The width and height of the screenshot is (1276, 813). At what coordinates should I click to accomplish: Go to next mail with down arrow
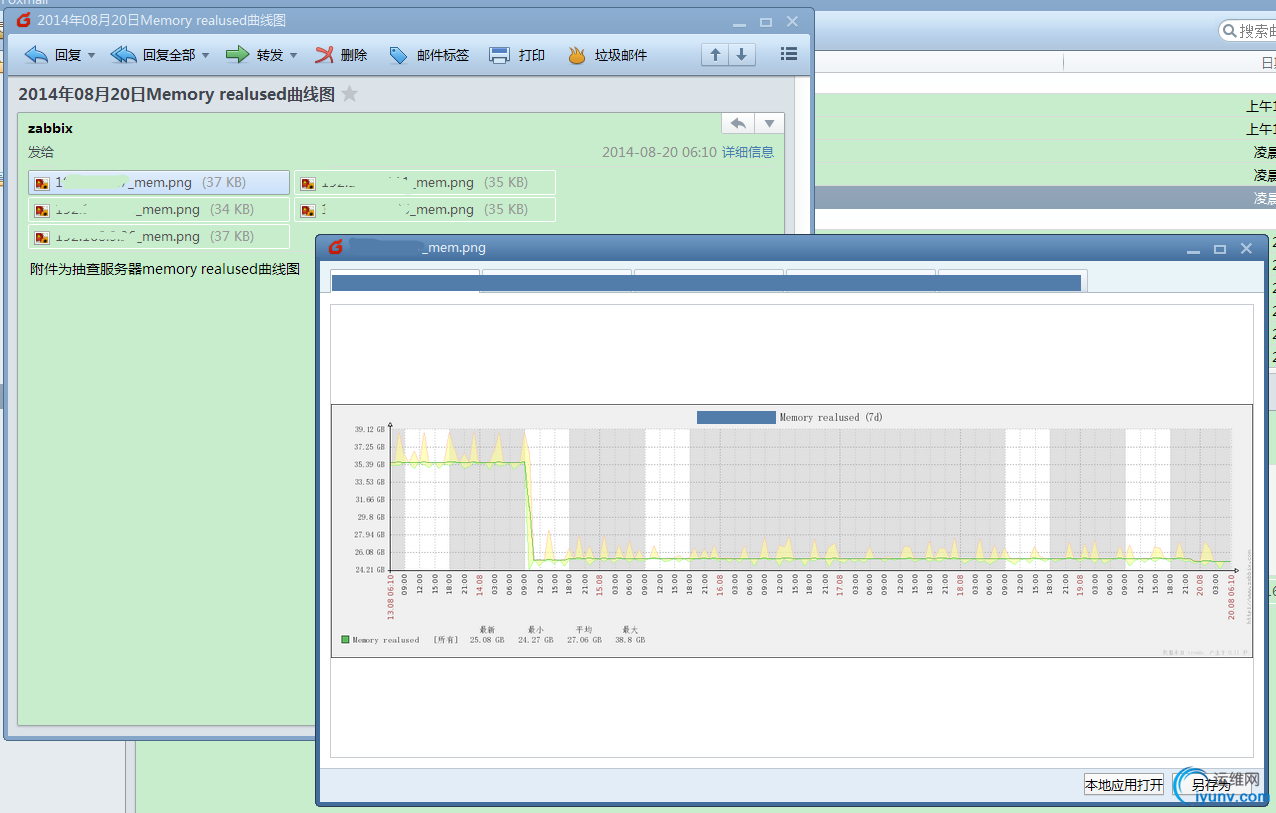coord(741,55)
